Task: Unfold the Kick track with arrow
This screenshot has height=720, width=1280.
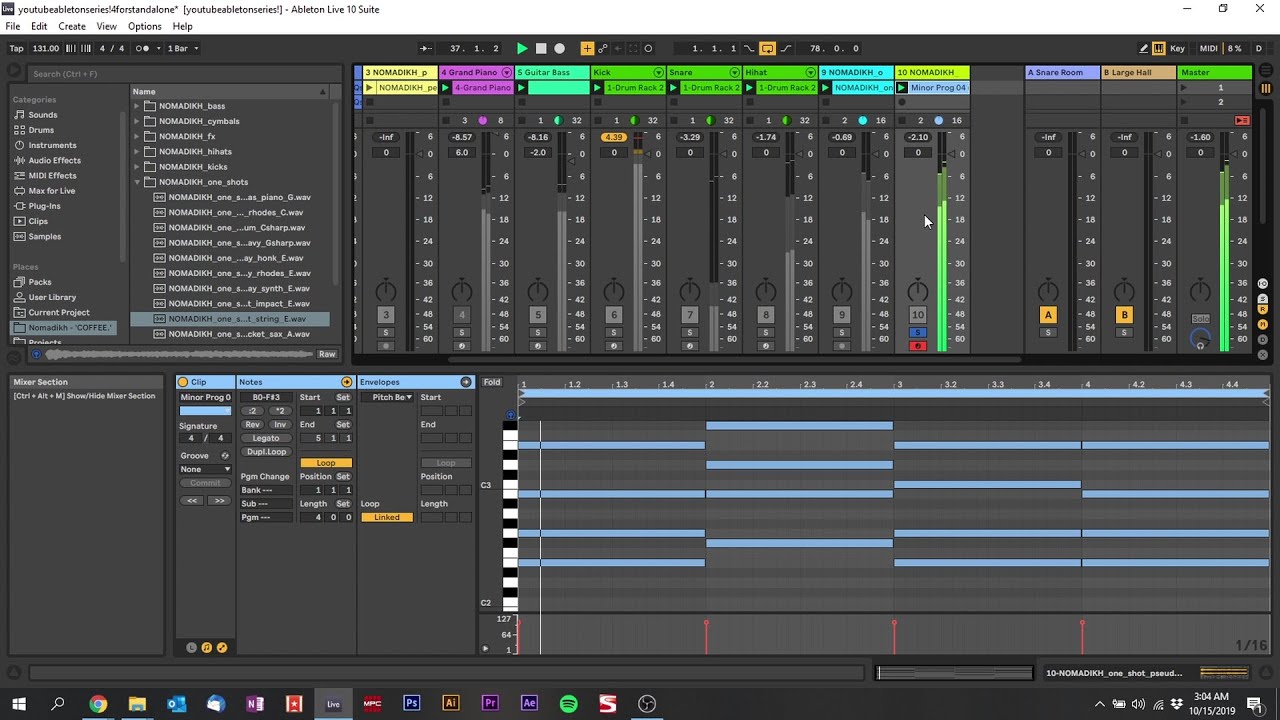Action: (658, 72)
